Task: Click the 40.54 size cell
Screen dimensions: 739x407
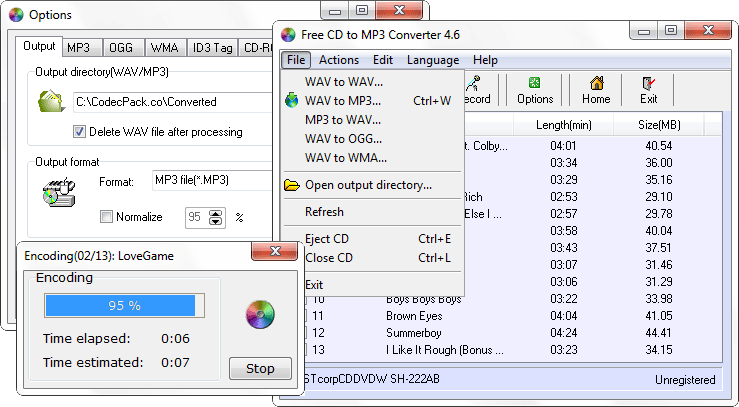Action: (659, 146)
